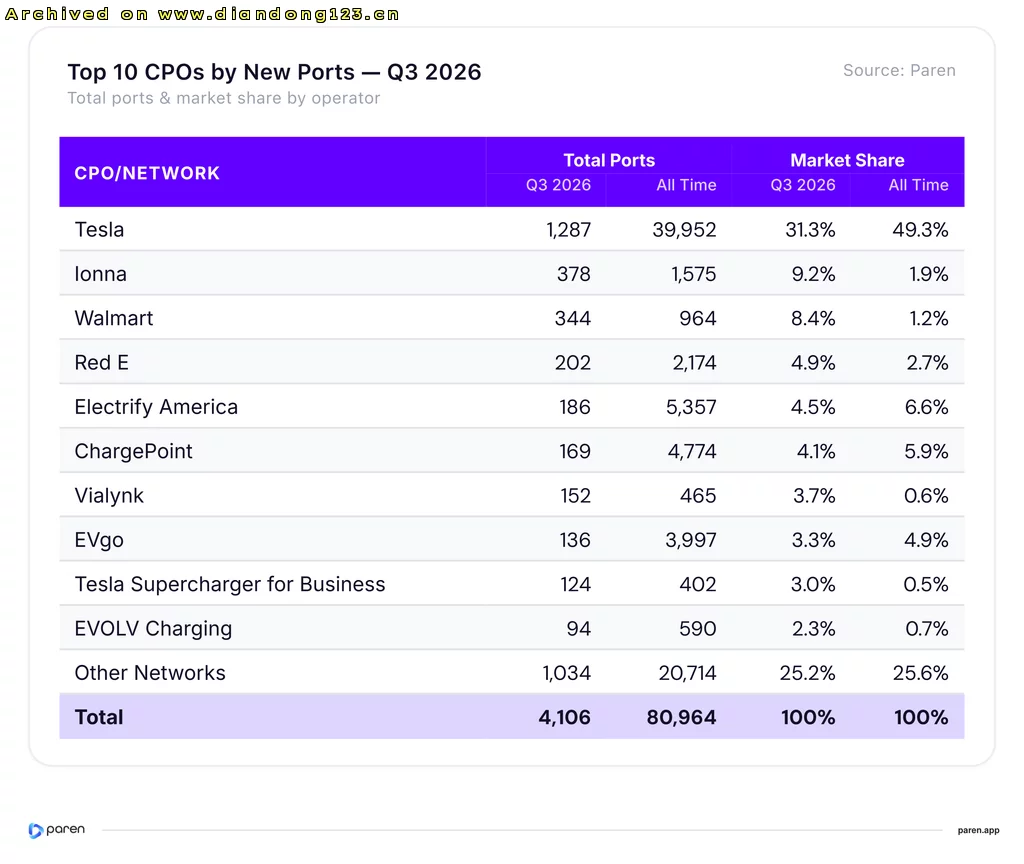Select the '964' all-time ports for Walmart
The image size is (1024, 864).
pyautogui.click(x=697, y=319)
